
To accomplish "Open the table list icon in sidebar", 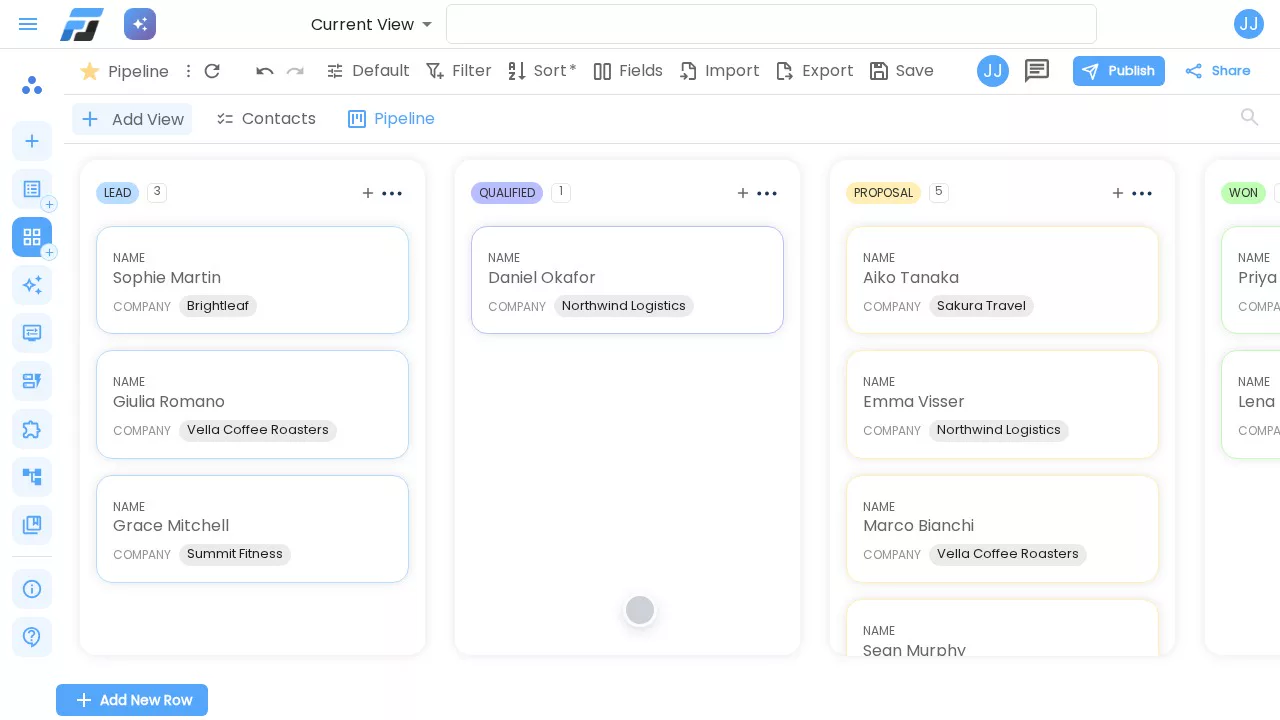I will [x=32, y=189].
